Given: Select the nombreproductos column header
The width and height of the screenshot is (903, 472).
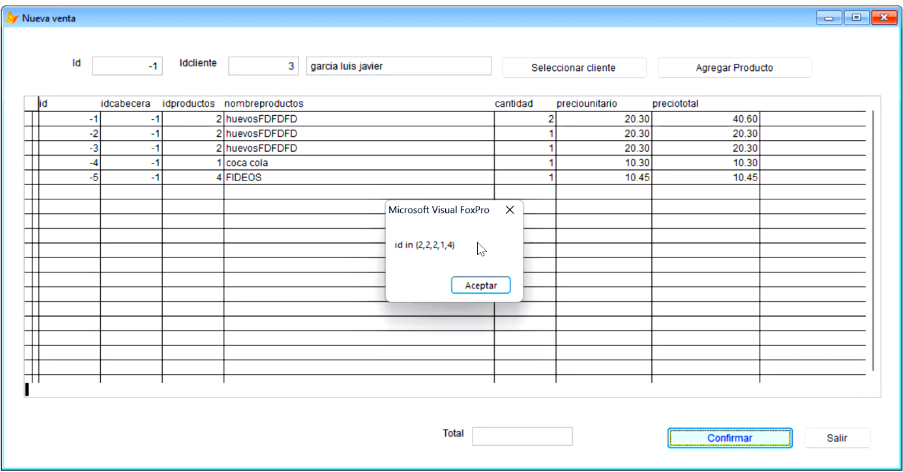Looking at the screenshot, I should coord(264,103).
